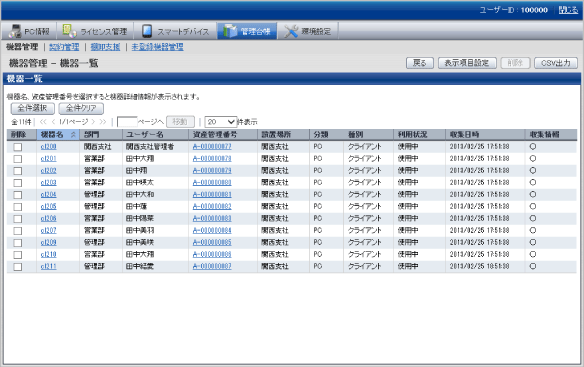The width and height of the screenshot is (584, 367).
Task: Click user name 田中大和
Action: [x=140, y=194]
